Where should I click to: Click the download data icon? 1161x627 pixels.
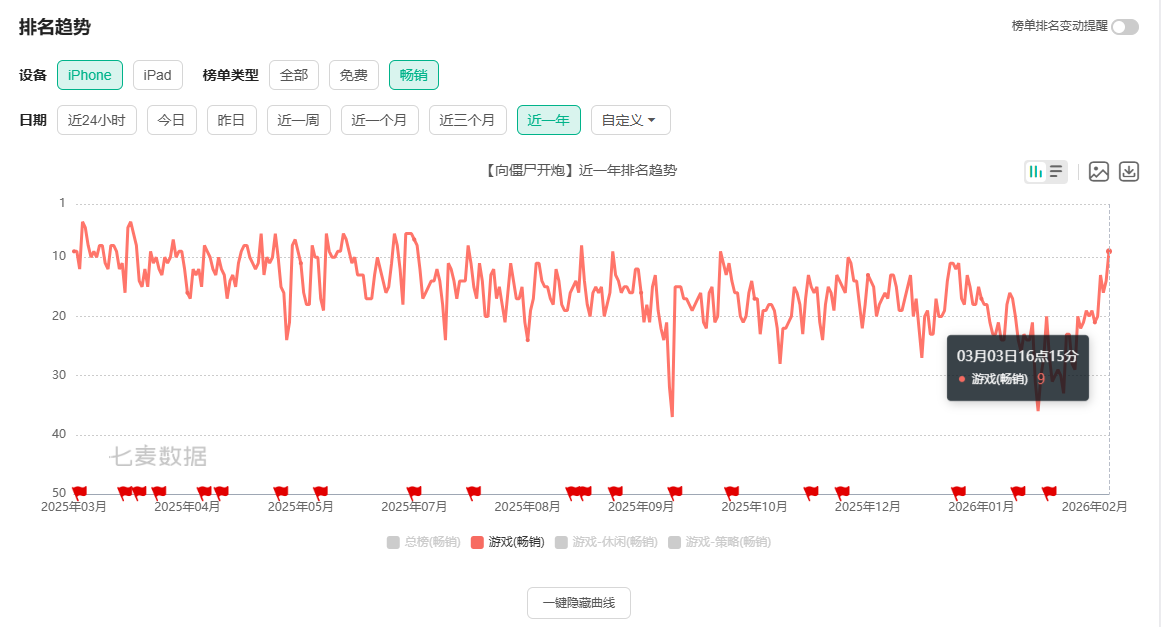click(1128, 172)
